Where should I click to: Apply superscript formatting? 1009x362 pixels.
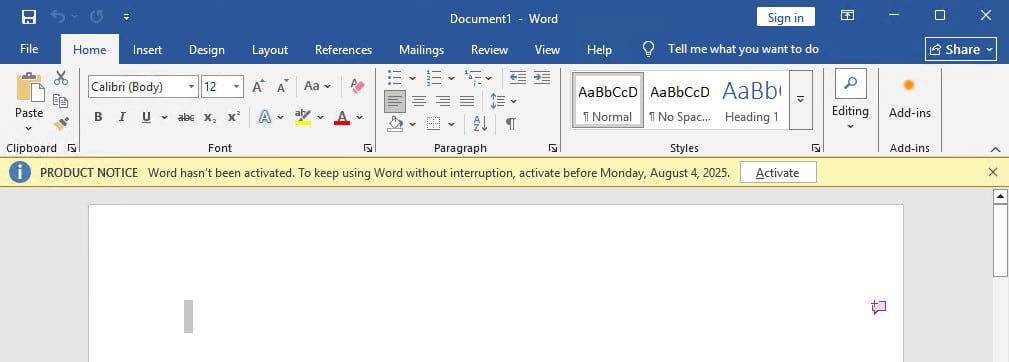pyautogui.click(x=234, y=117)
